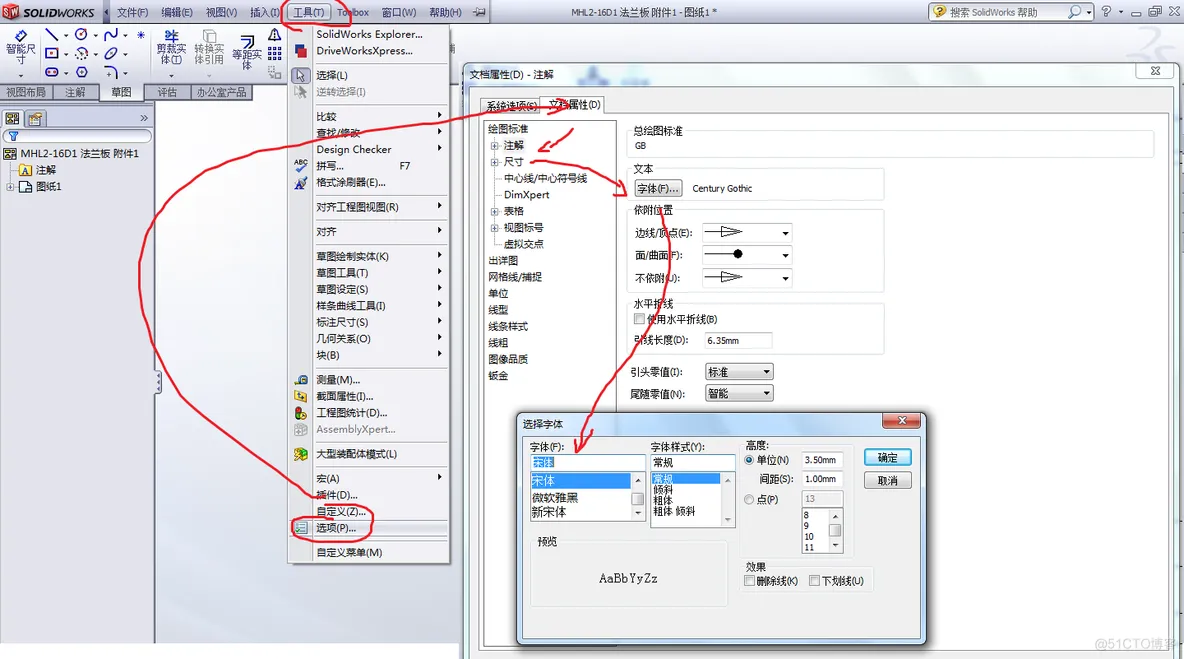
Task: Select the Corner Rectangle tool
Action: pos(51,54)
